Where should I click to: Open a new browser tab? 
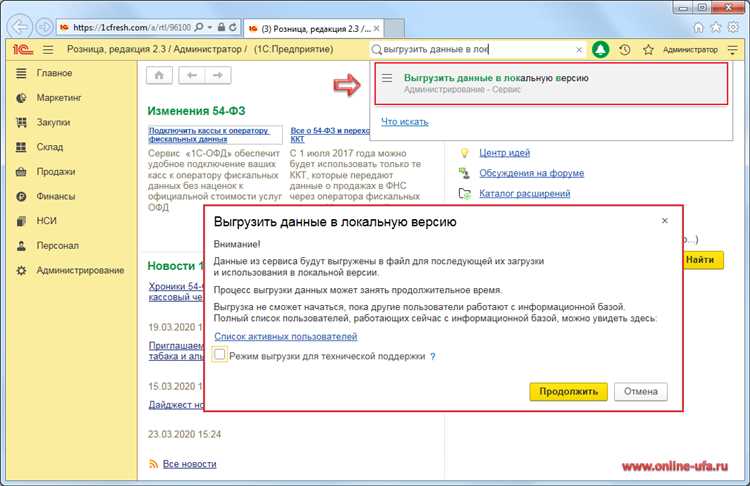(x=395, y=28)
